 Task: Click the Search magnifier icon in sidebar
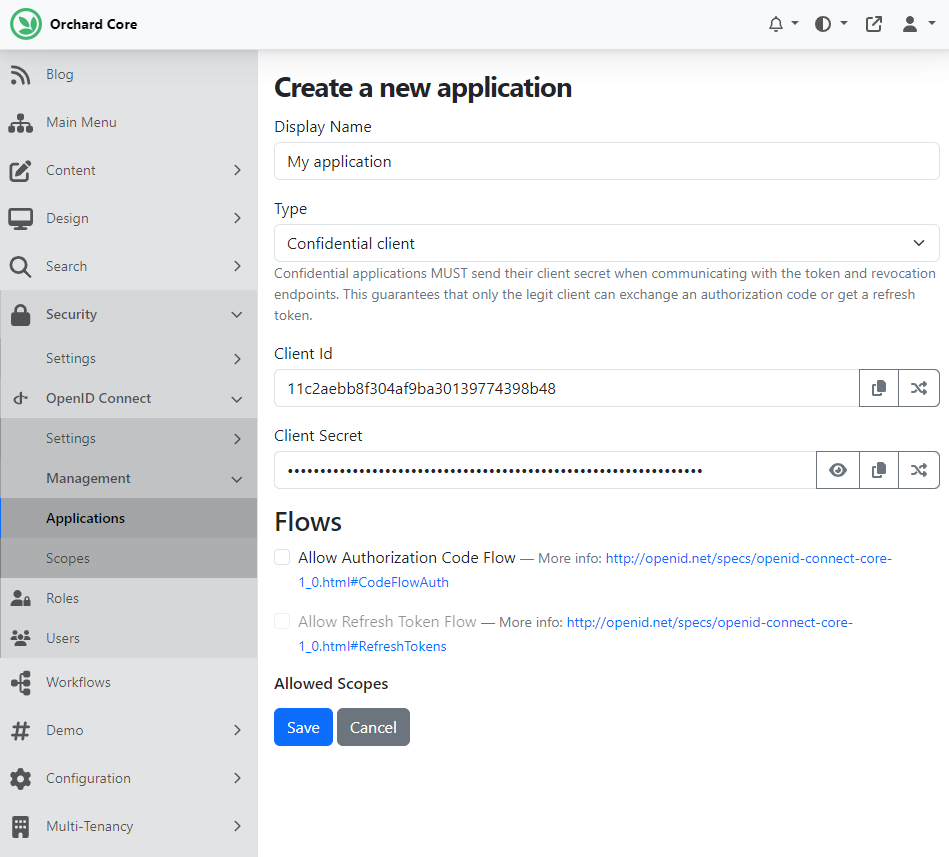coord(20,266)
